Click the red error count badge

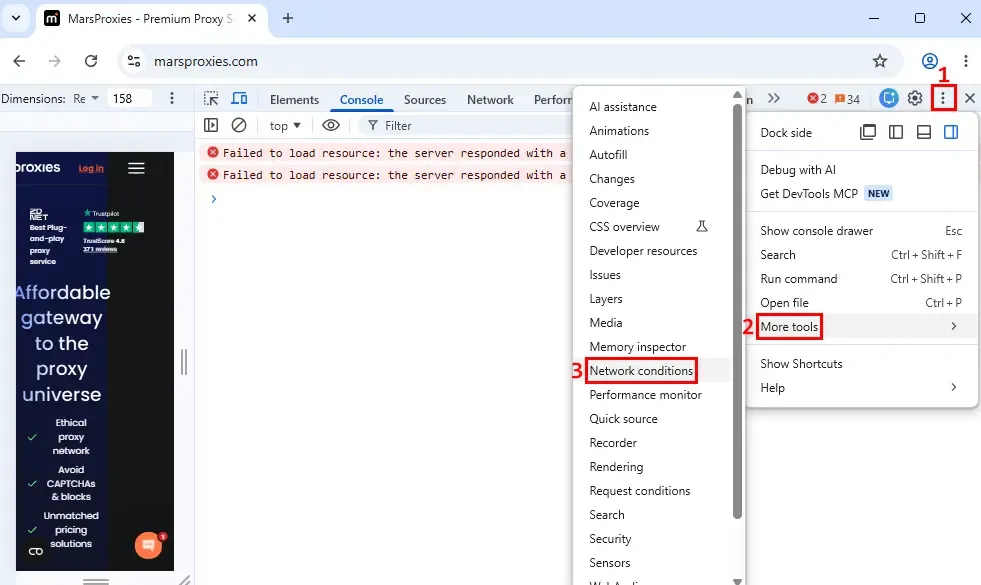816,98
